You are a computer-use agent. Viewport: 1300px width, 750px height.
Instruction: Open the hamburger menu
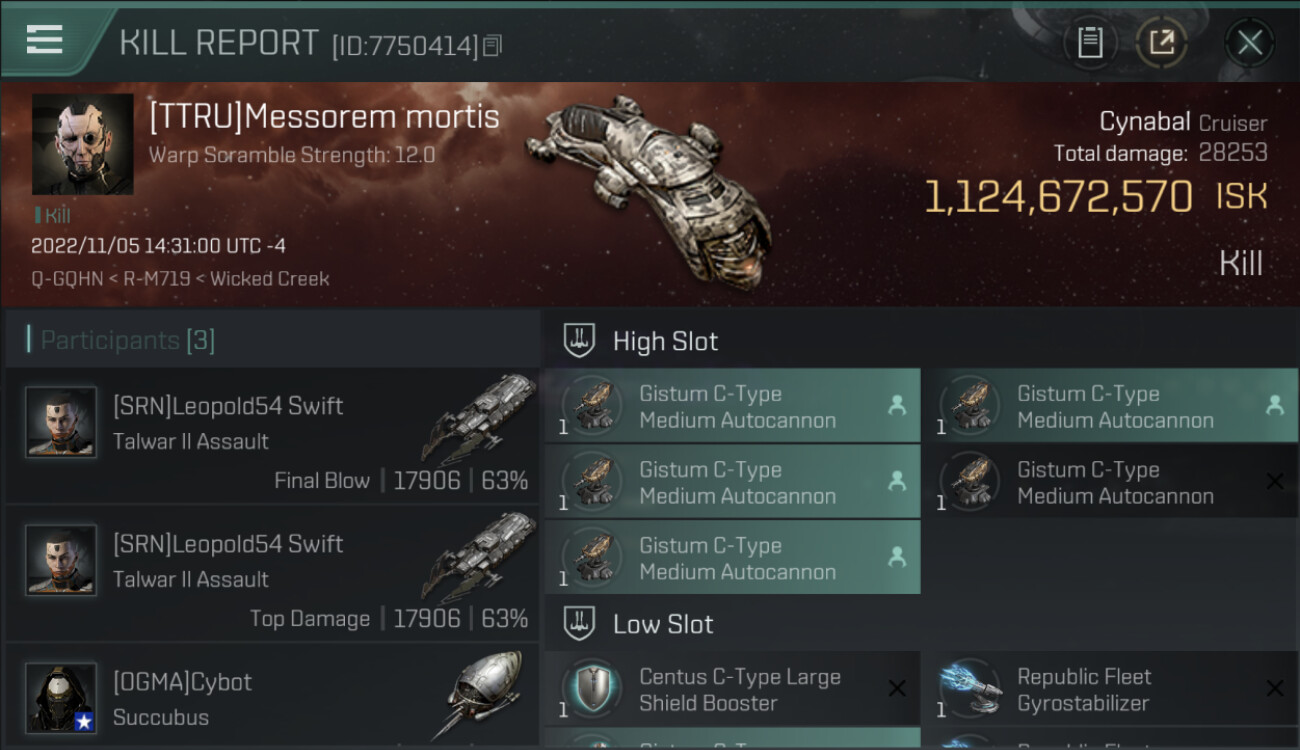pos(44,39)
